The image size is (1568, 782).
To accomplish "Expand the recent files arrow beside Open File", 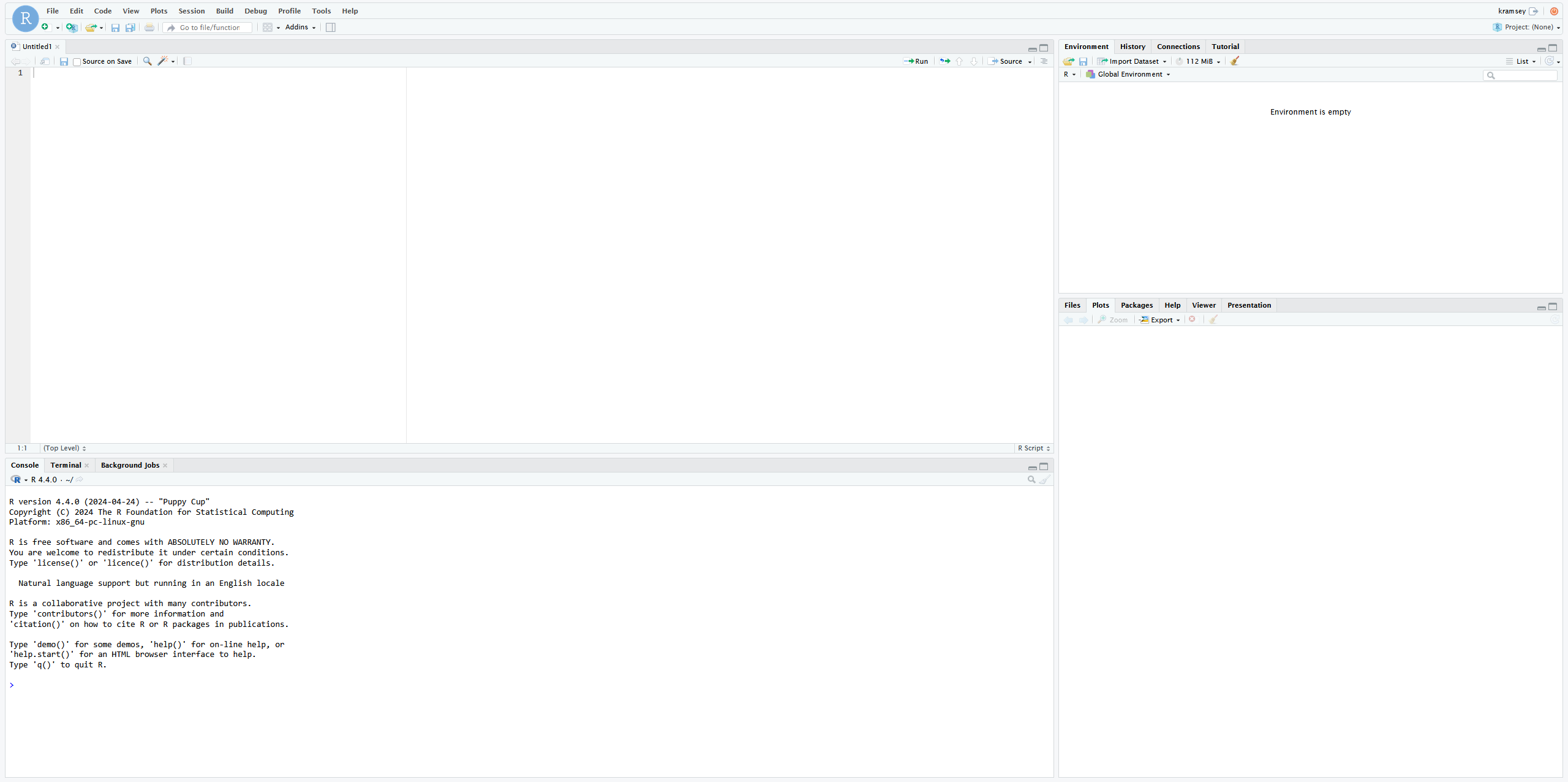I will [101, 28].
